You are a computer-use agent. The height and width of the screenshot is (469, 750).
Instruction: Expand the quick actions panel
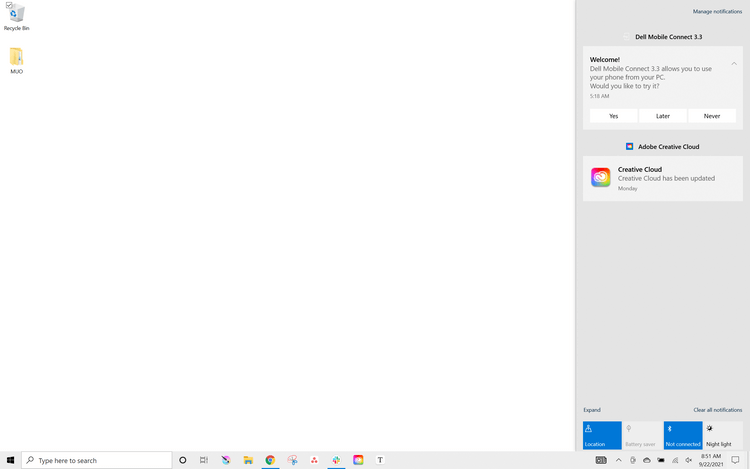tap(592, 410)
